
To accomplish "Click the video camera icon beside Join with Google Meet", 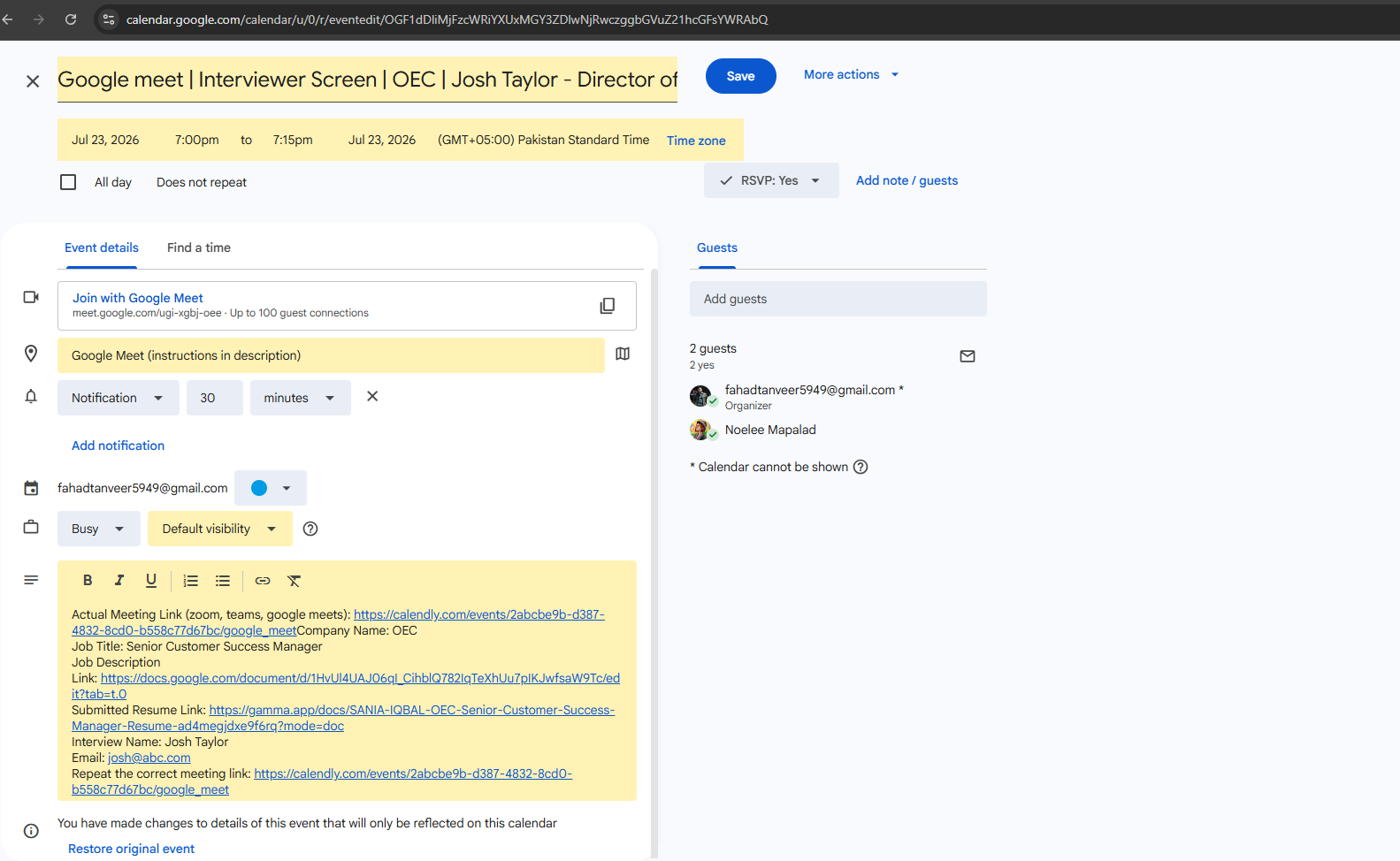I will (31, 297).
